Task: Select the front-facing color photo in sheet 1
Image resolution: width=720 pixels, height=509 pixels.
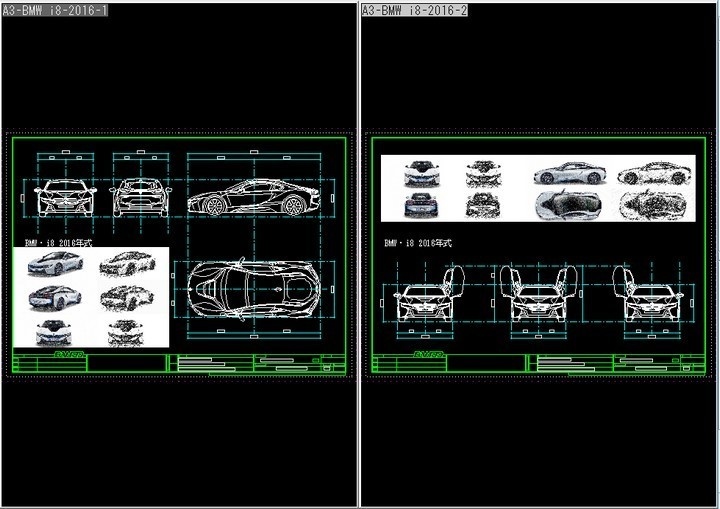Action: [x=54, y=333]
